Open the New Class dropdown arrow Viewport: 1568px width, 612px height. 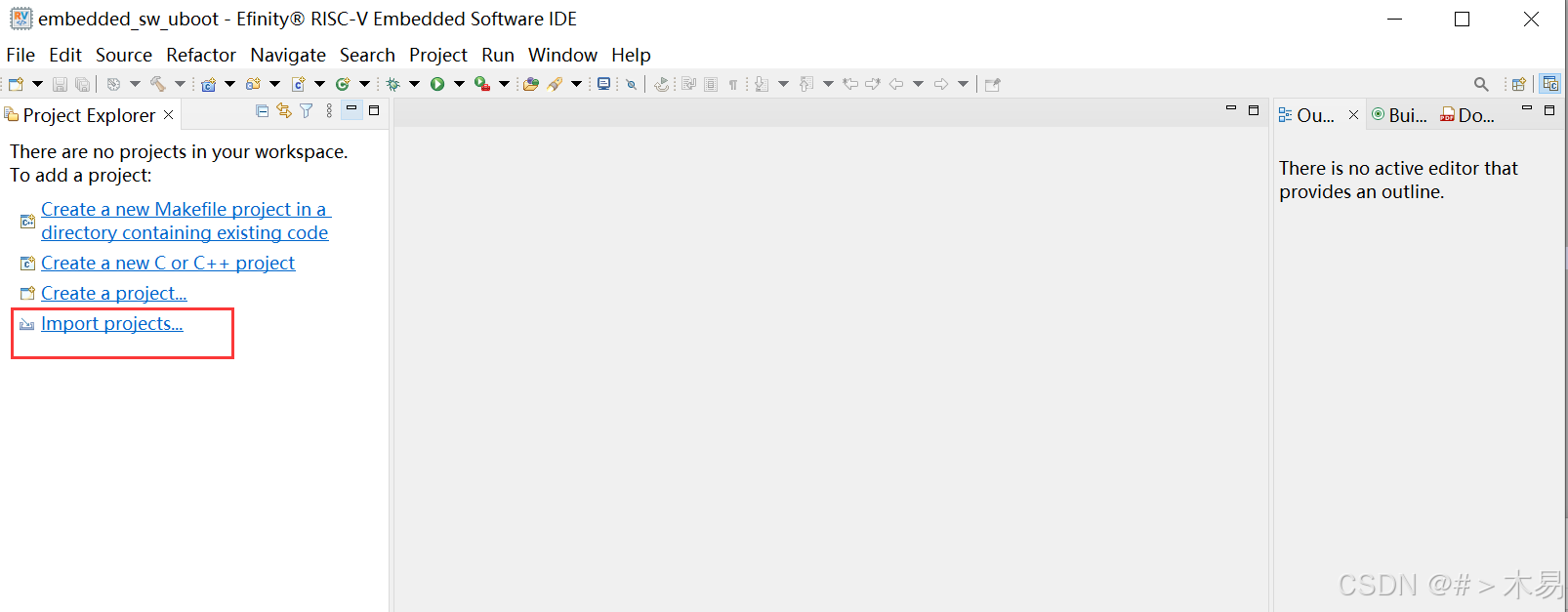364,84
